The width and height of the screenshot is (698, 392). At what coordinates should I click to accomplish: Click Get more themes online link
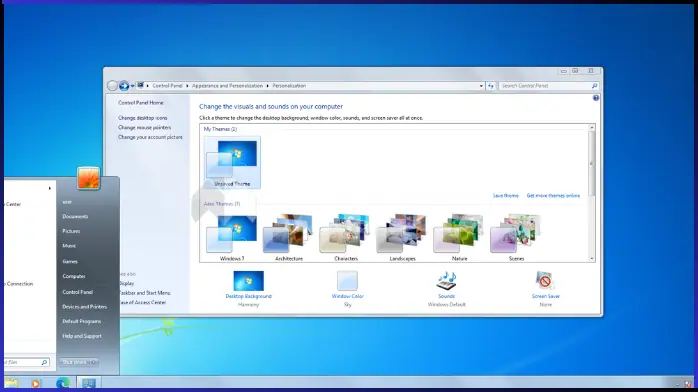click(x=553, y=196)
